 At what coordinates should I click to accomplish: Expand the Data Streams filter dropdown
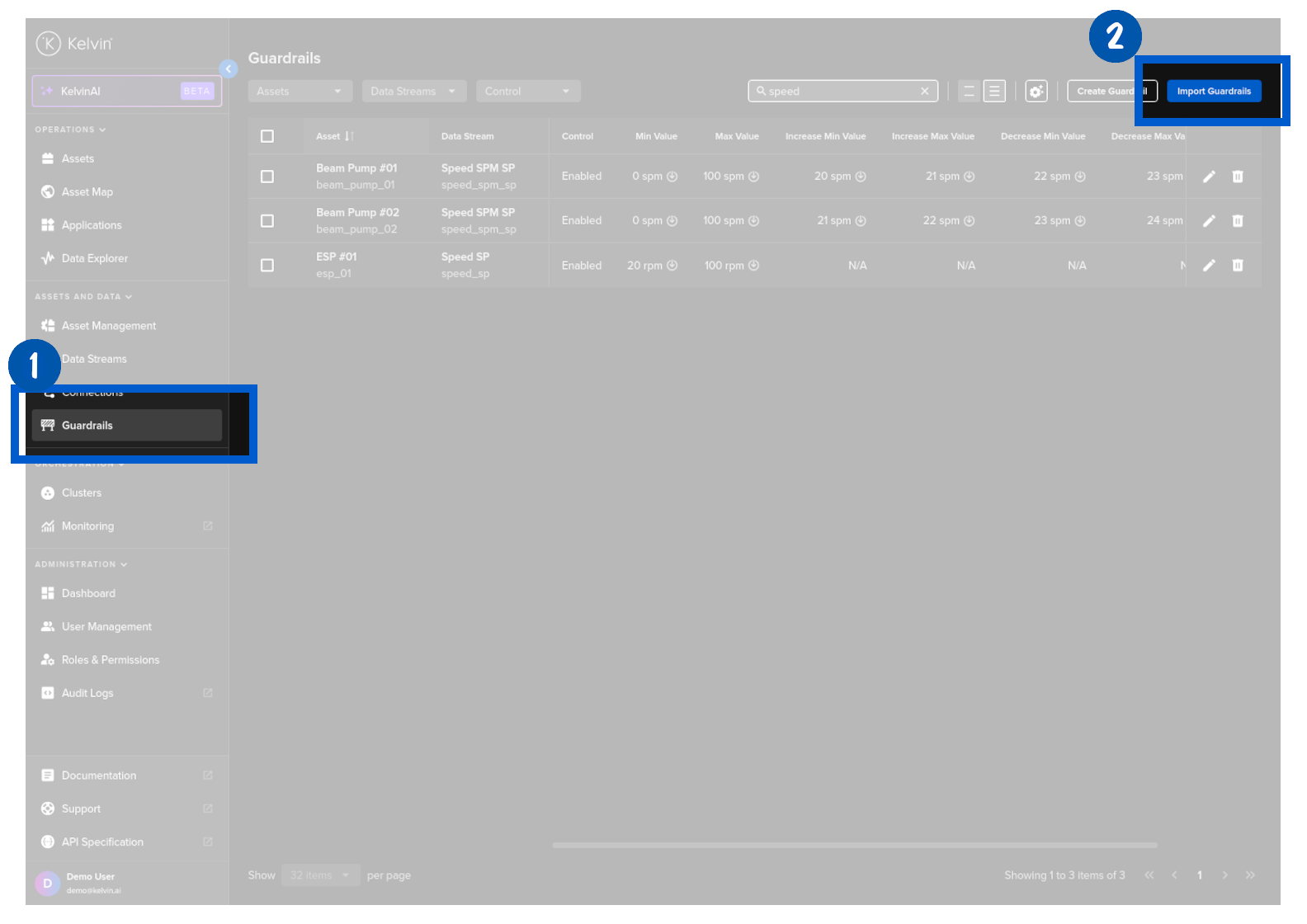[x=413, y=92]
